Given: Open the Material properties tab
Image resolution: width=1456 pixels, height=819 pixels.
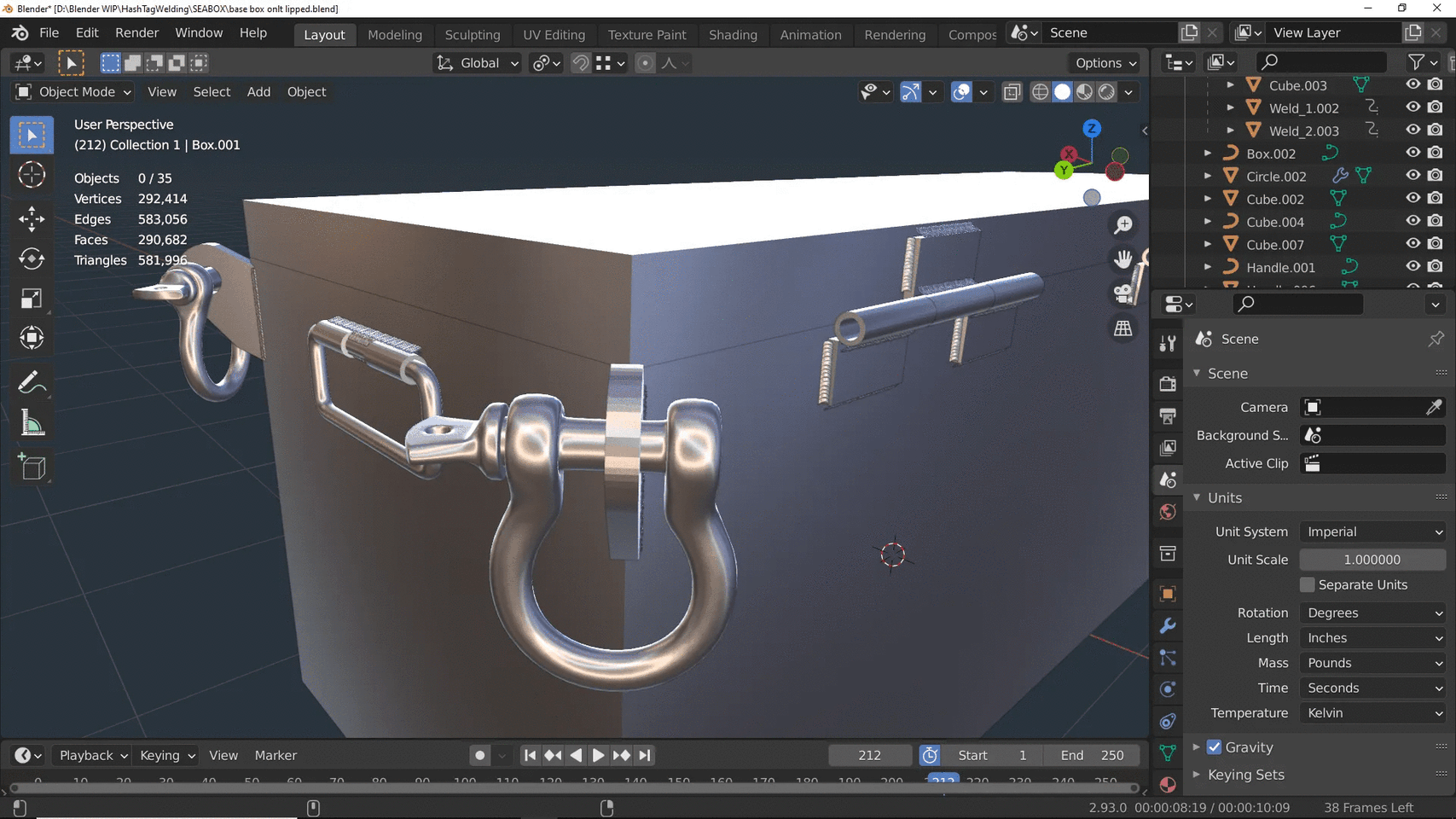Looking at the screenshot, I should 1168,784.
